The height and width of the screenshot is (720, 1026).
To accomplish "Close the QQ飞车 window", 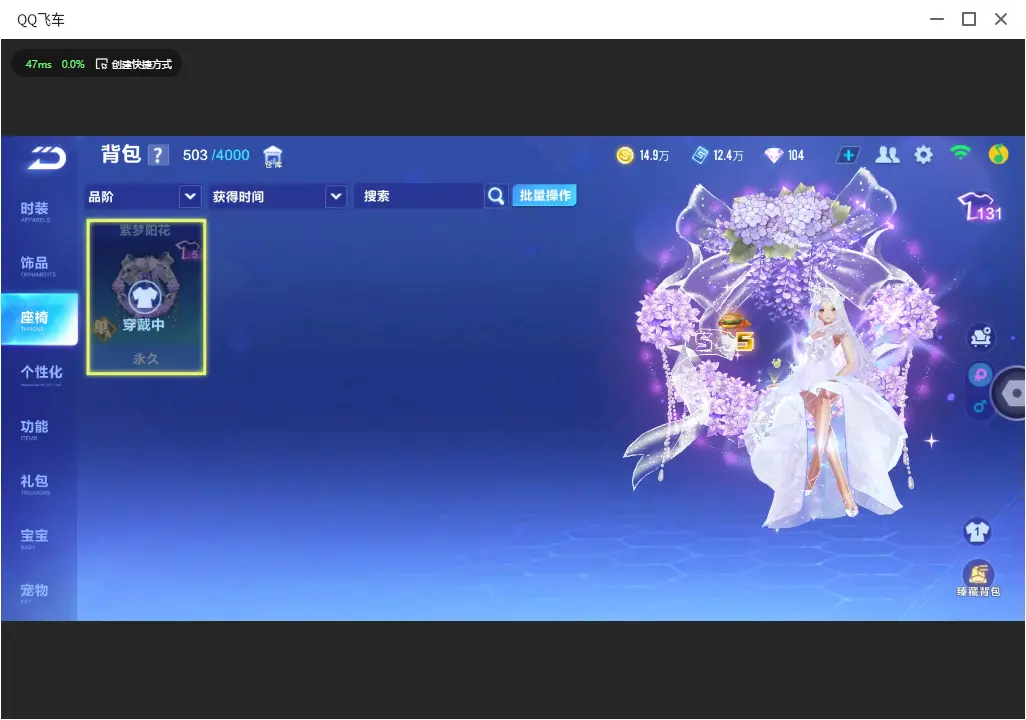I will click(1001, 20).
